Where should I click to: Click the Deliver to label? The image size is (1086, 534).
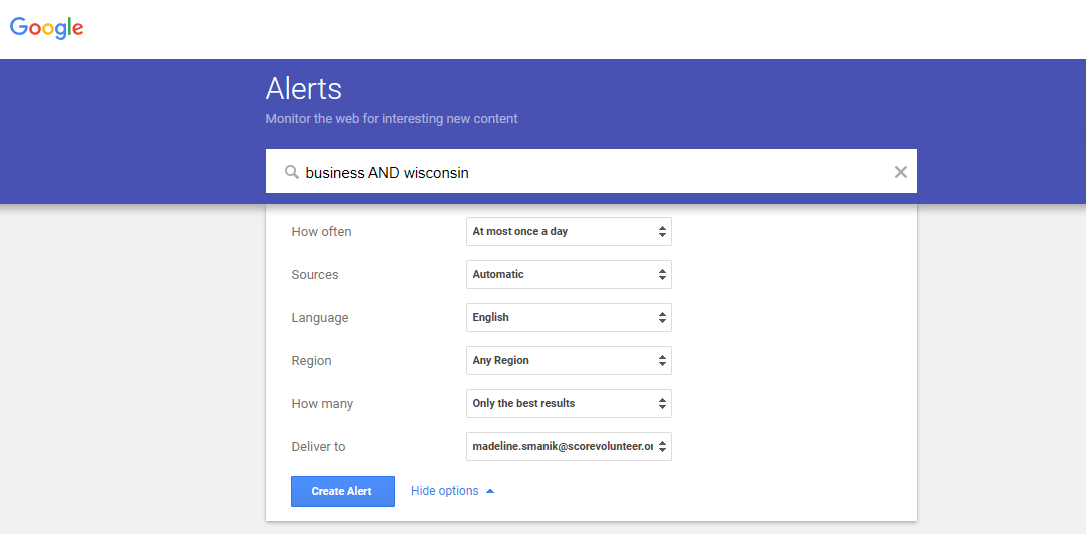coord(319,447)
